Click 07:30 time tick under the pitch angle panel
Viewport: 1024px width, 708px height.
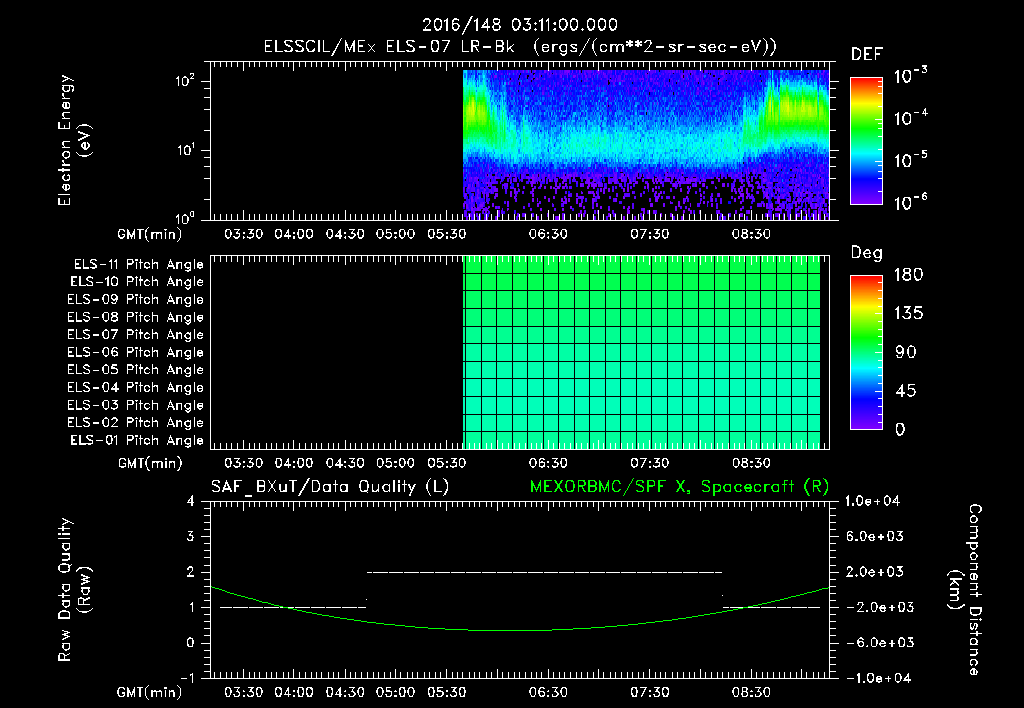click(650, 463)
